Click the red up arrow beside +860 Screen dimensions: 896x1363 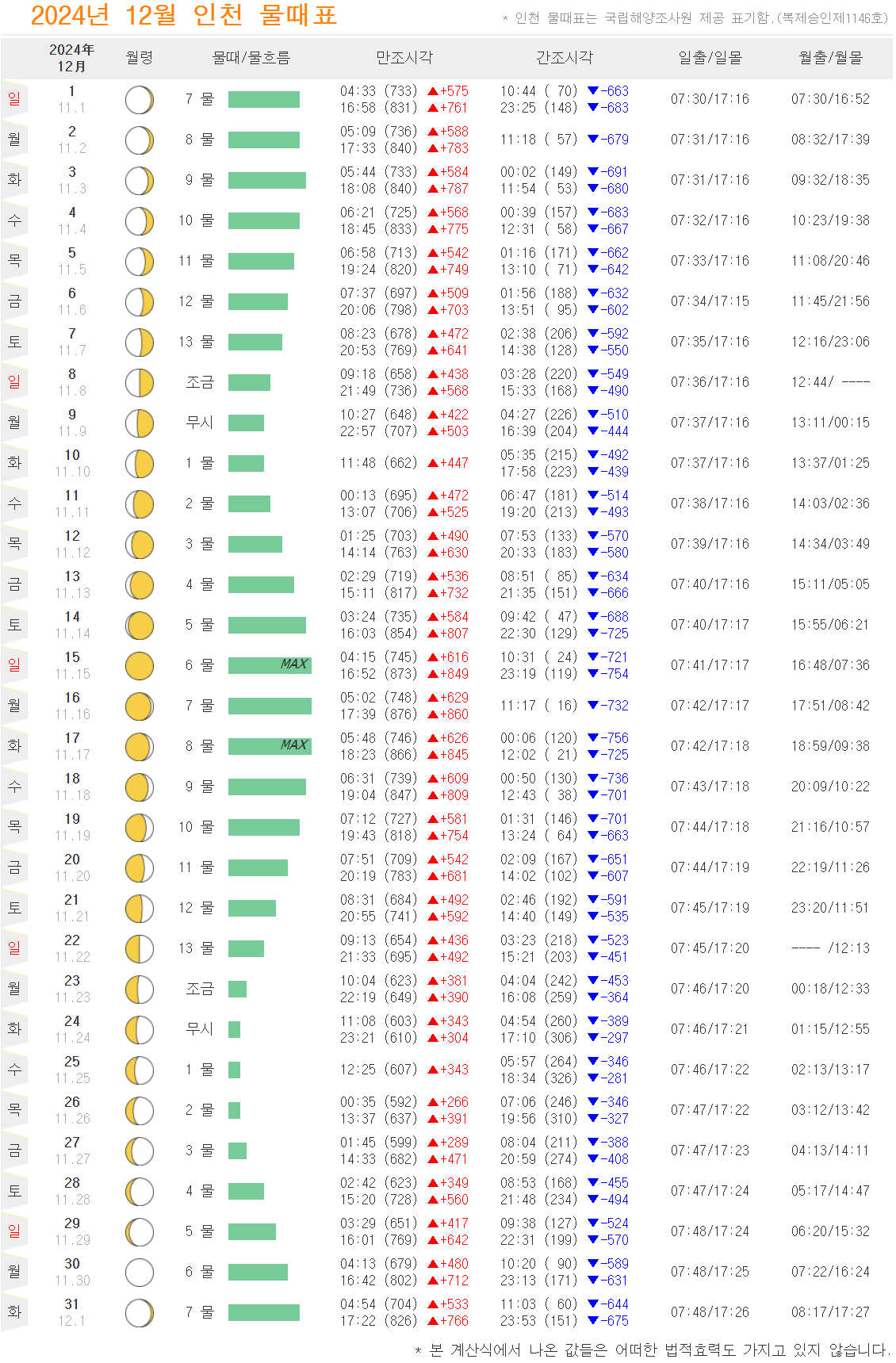point(433,715)
